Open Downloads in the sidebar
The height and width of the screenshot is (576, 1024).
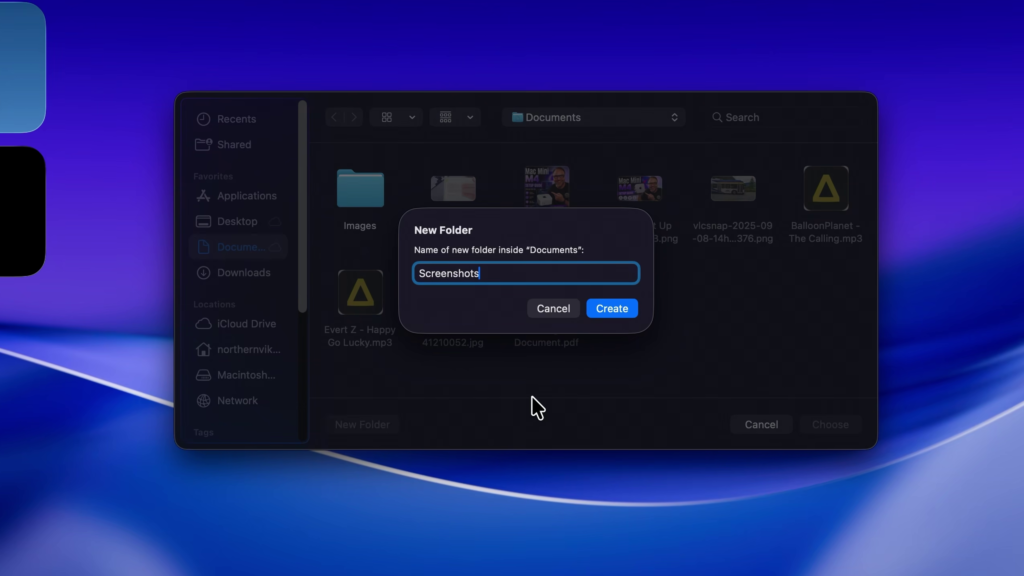(x=244, y=272)
